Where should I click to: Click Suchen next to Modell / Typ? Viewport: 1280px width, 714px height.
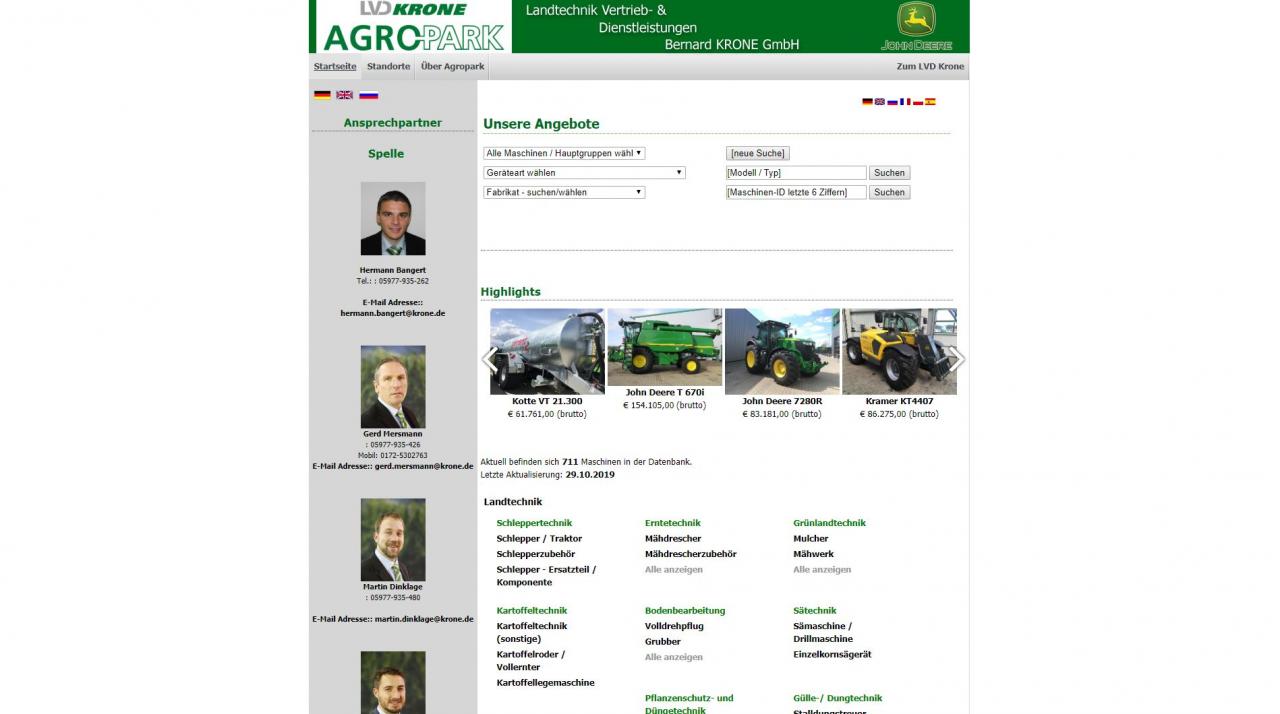(889, 173)
